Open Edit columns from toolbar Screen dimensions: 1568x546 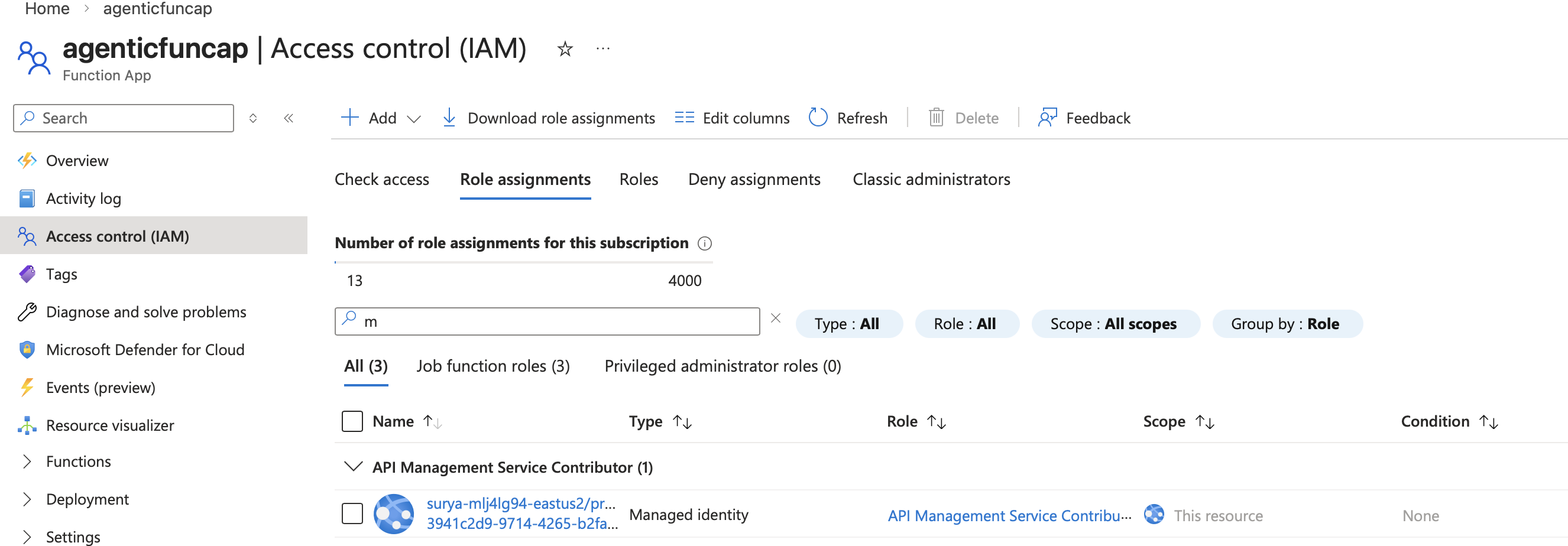pos(731,118)
